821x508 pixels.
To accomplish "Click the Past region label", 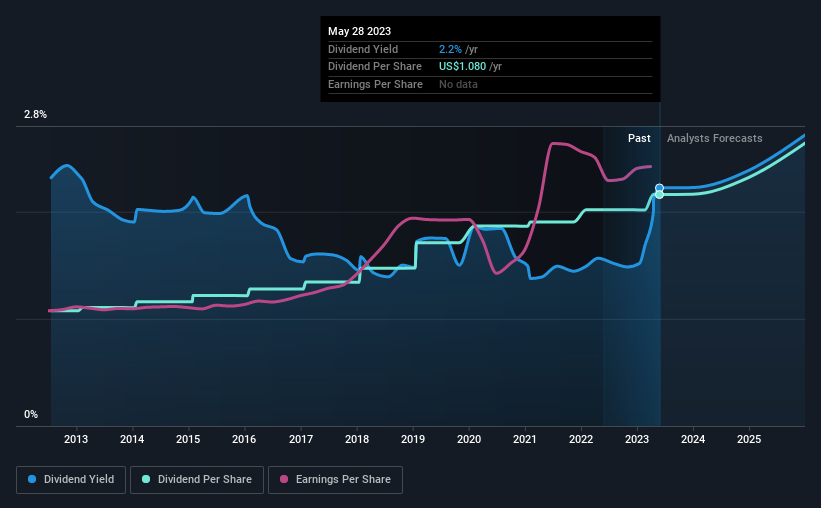I will [639, 138].
